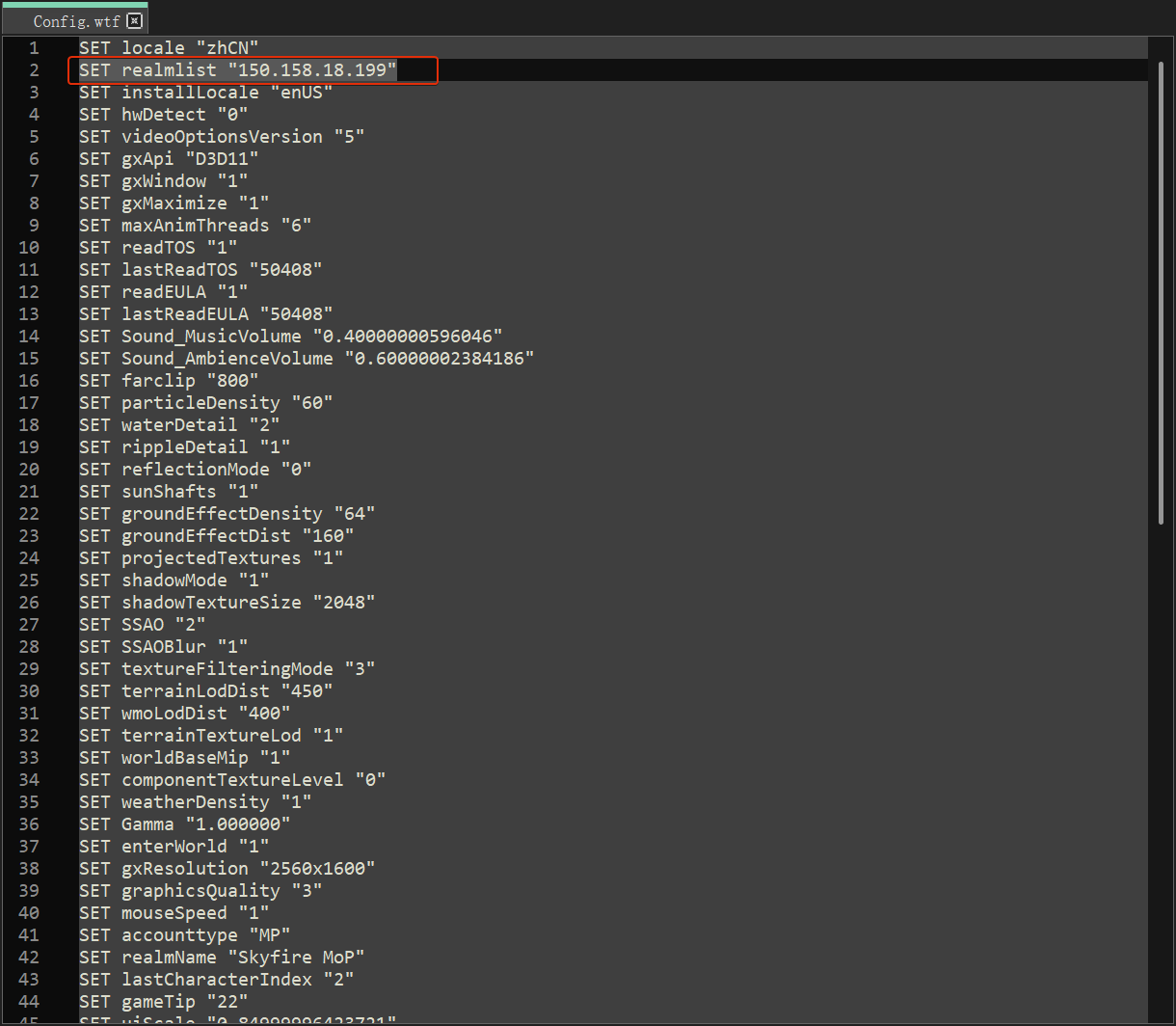Click the shadowTextureSize "2048" line
The width and height of the screenshot is (1176, 1026).
(x=227, y=603)
